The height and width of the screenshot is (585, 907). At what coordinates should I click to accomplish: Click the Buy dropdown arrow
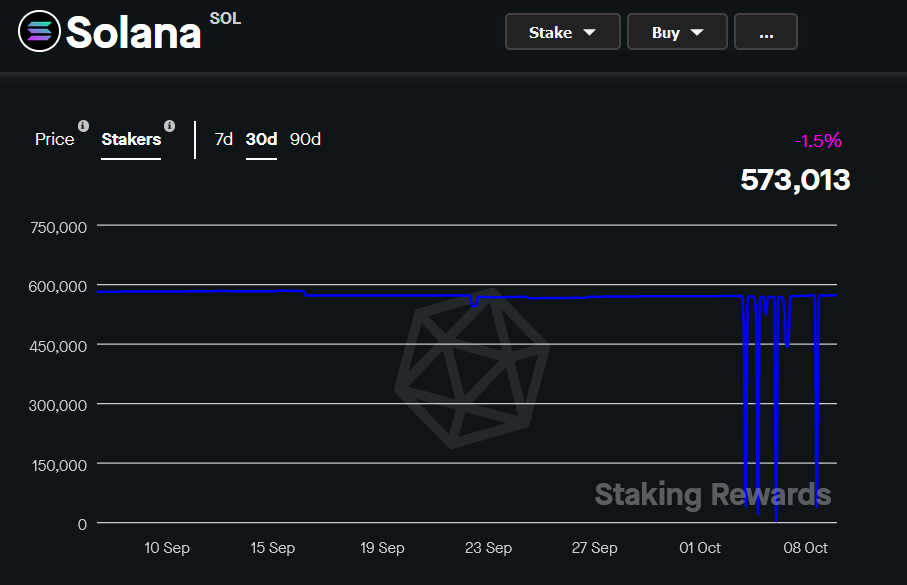(697, 32)
